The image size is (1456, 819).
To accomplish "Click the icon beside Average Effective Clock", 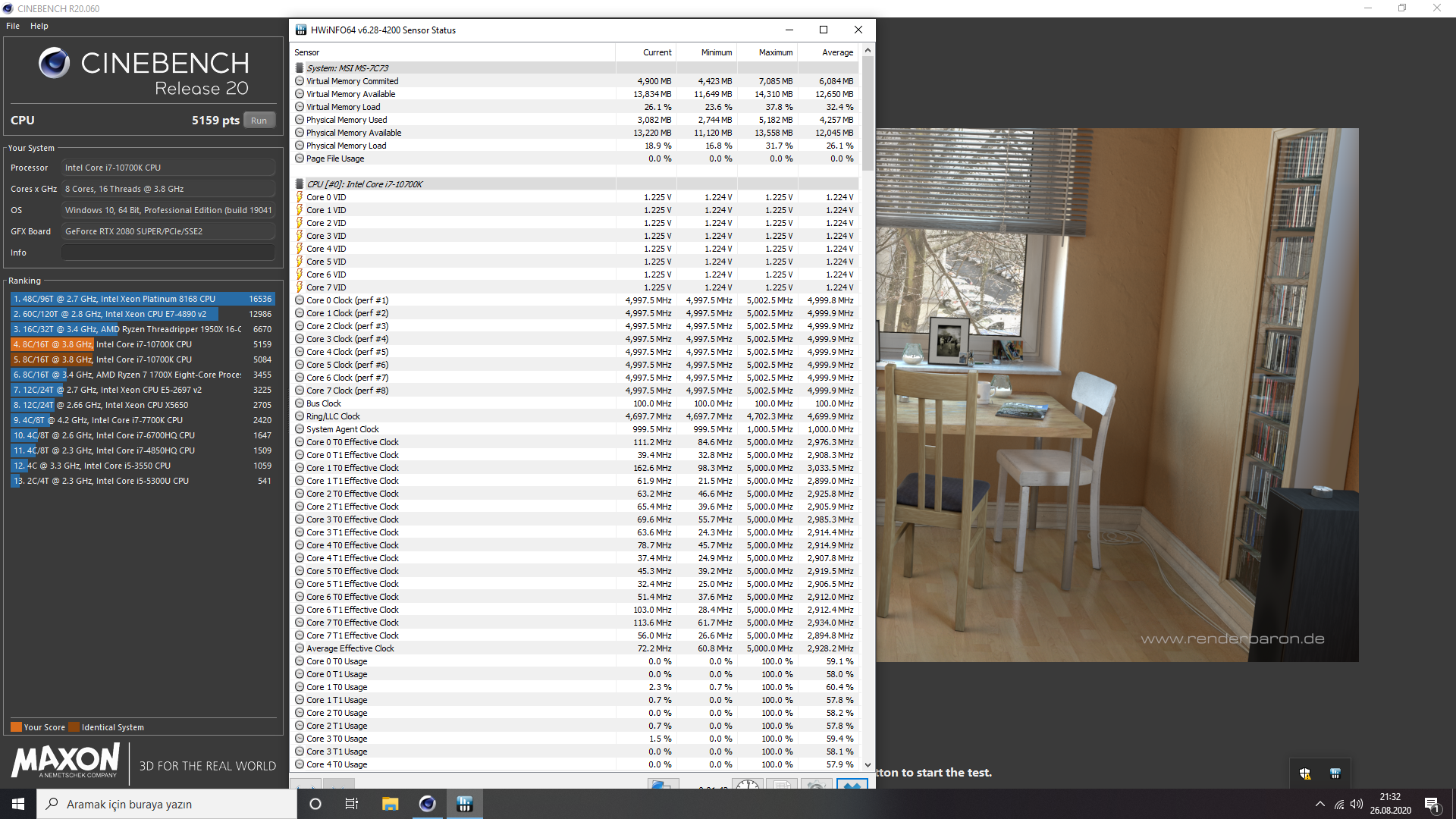I will point(300,648).
